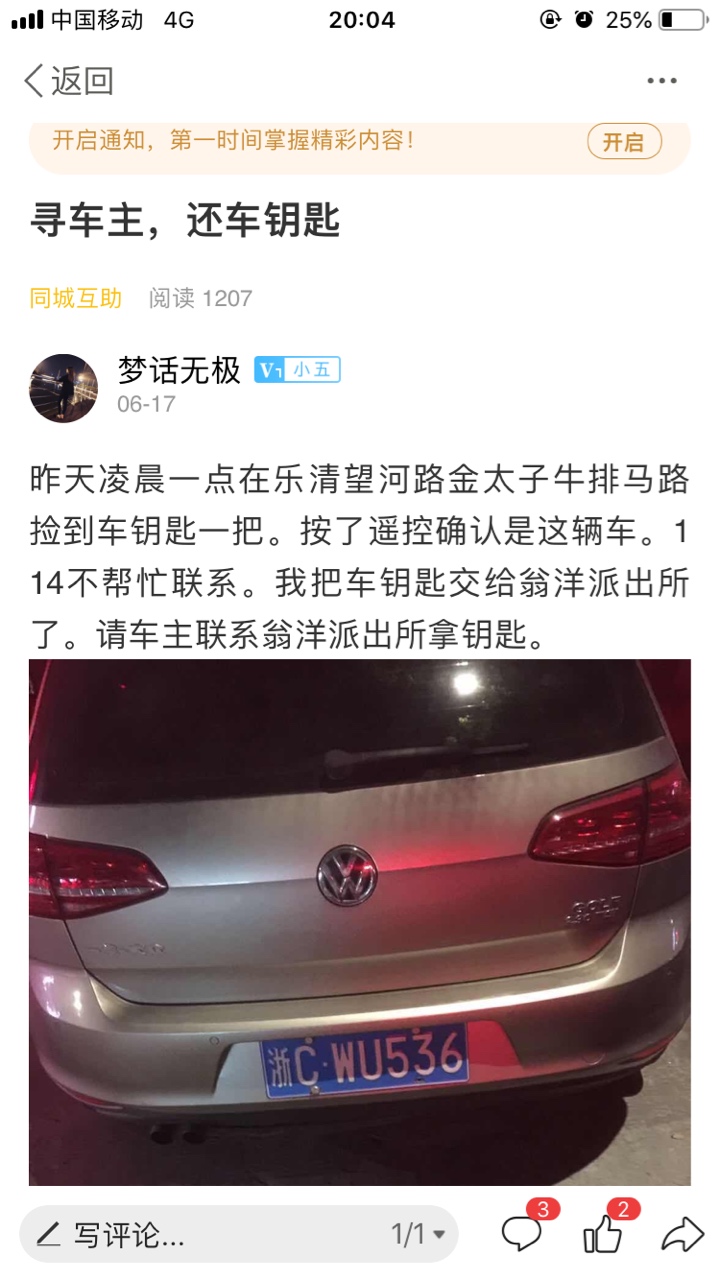Open 梦话无极 profile avatar
The height and width of the screenshot is (1280, 720).
click(63, 388)
